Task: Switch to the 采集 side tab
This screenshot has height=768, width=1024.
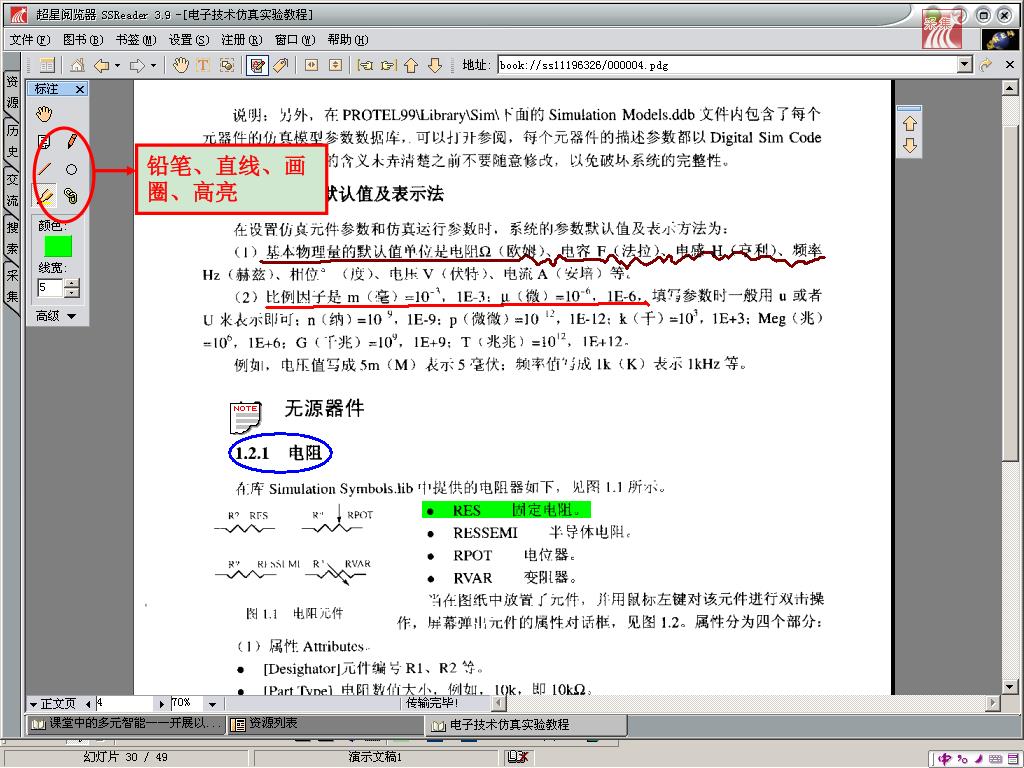Action: coord(12,285)
